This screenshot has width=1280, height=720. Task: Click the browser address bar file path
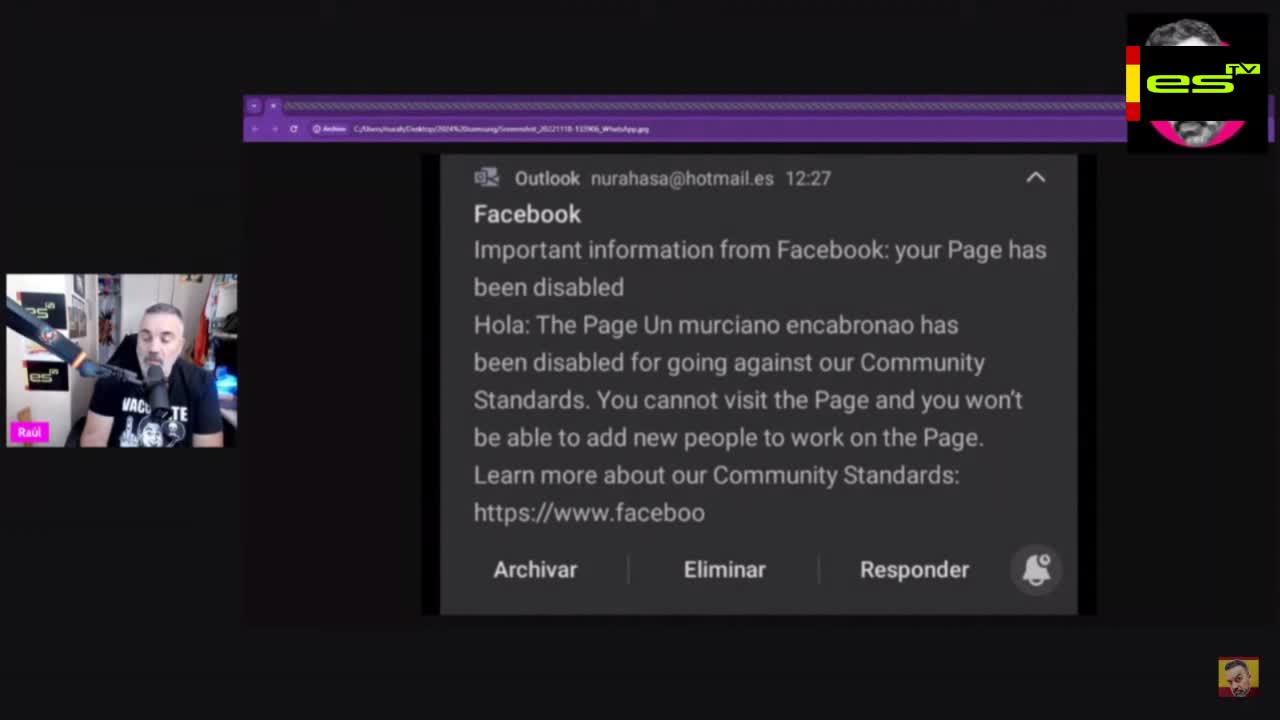(x=501, y=129)
